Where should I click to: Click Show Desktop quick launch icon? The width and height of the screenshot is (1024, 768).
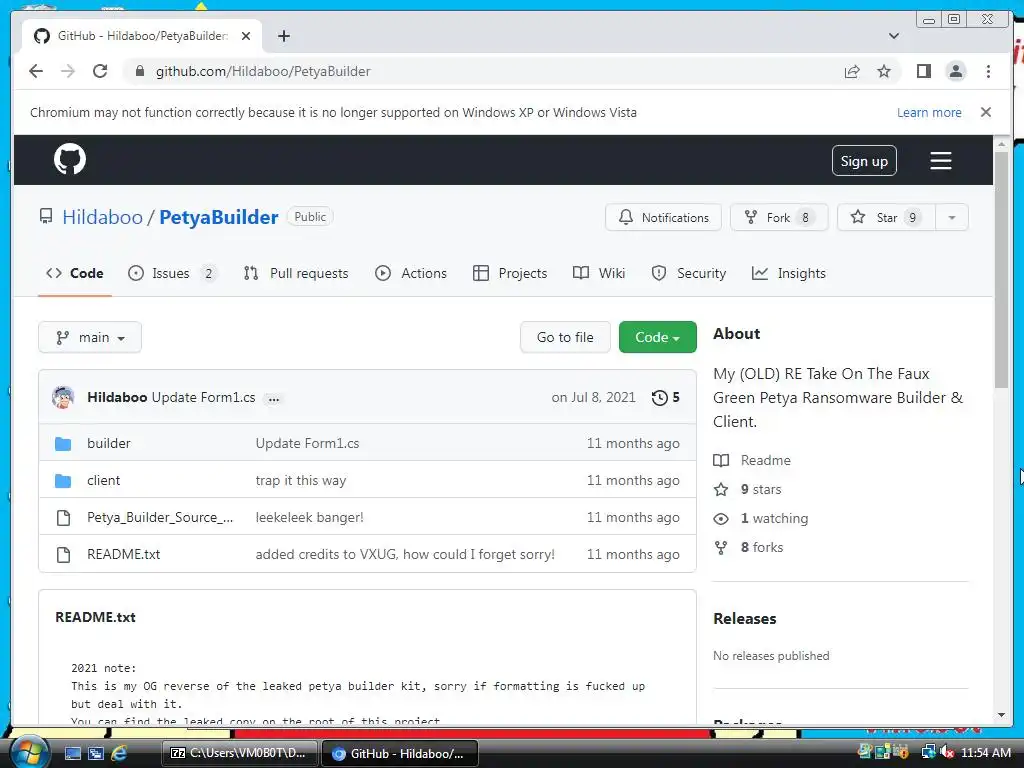click(x=72, y=753)
